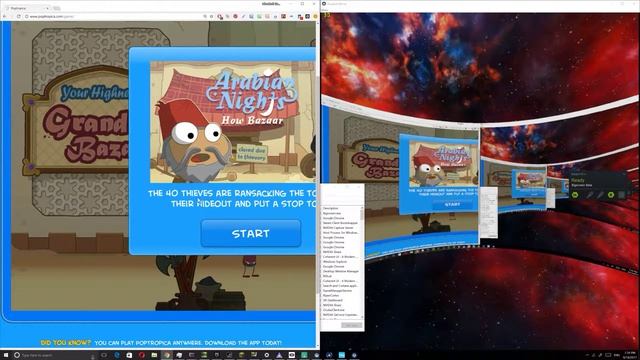Click the START button in the Poptropica popup
This screenshot has width=640, height=360.
click(251, 233)
